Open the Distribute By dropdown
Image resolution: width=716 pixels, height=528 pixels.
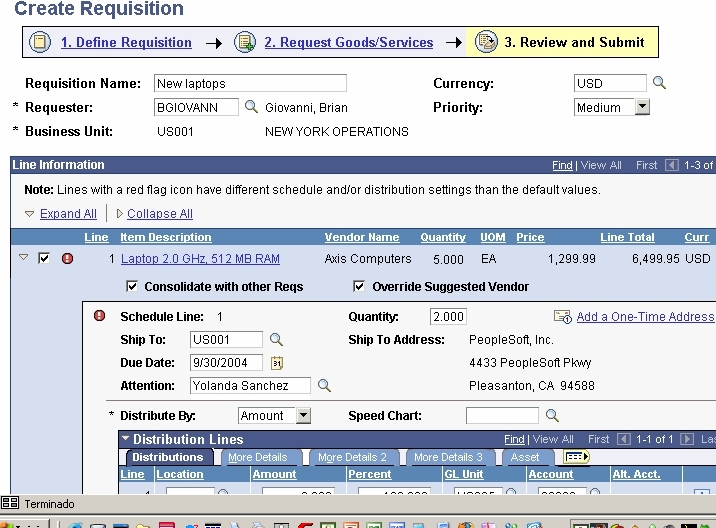tap(303, 415)
